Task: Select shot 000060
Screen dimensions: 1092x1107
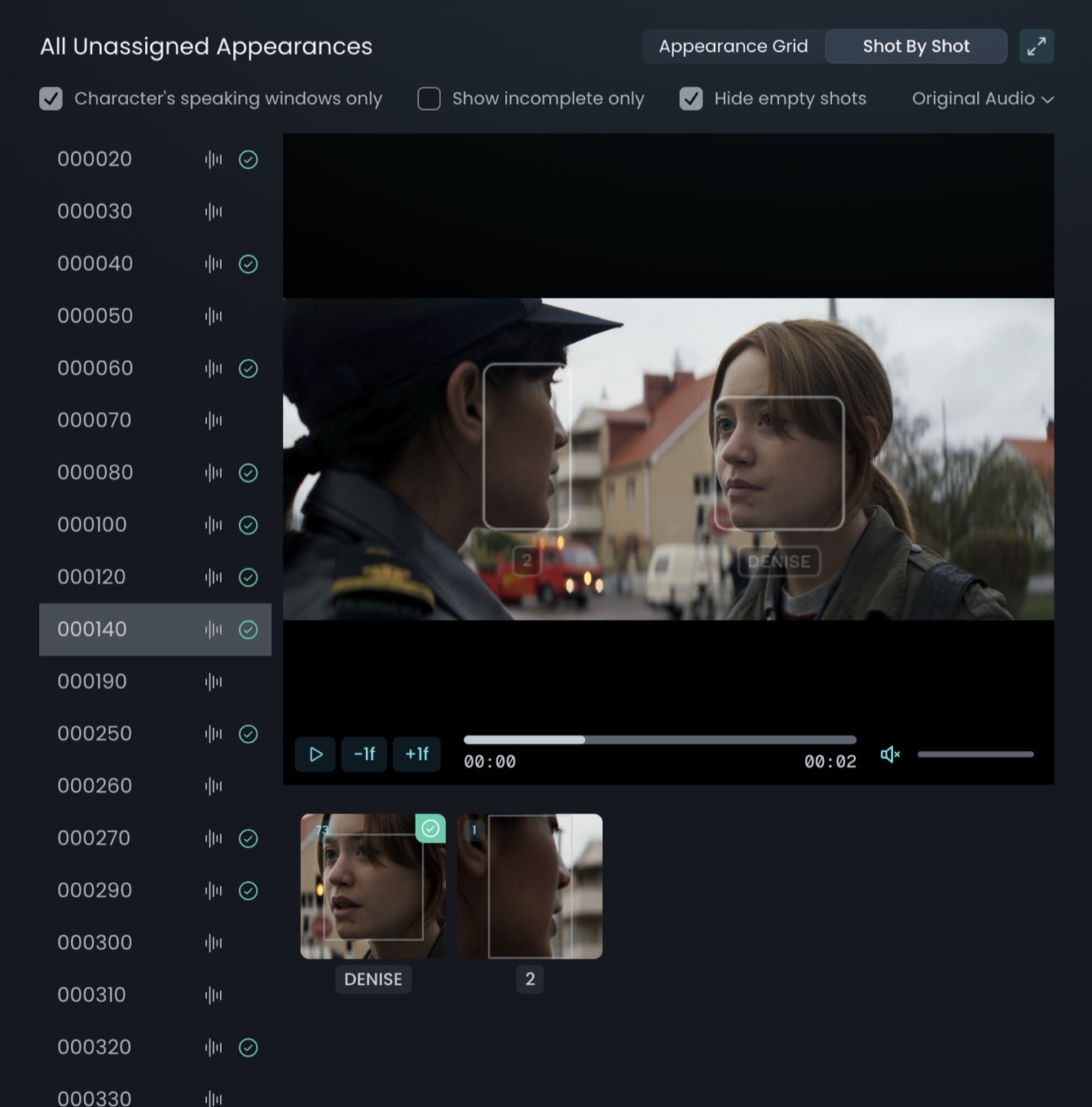Action: click(x=155, y=368)
